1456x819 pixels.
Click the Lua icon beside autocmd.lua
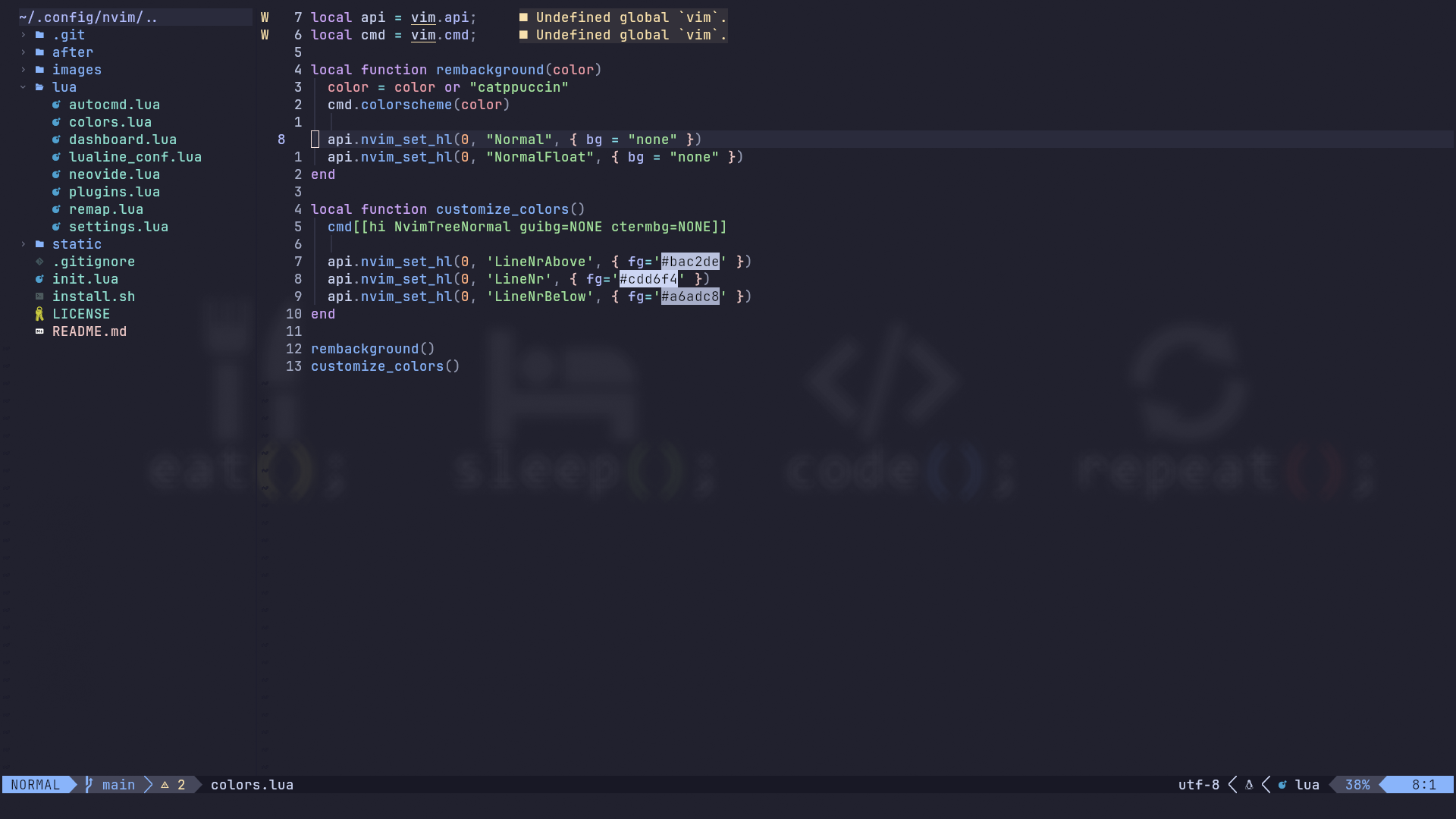click(x=56, y=105)
